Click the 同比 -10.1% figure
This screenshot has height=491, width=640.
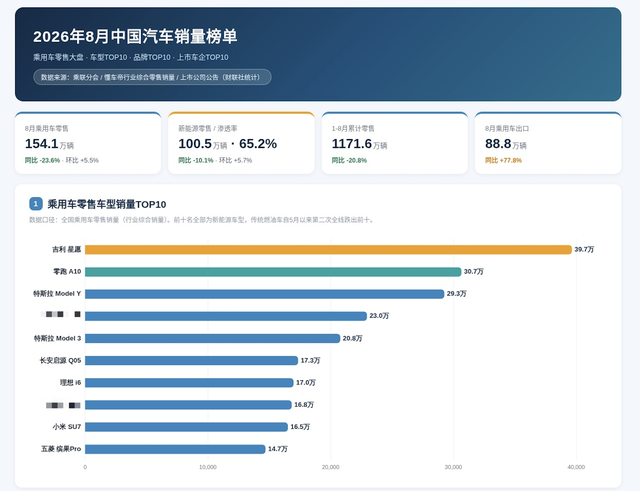coord(196,160)
